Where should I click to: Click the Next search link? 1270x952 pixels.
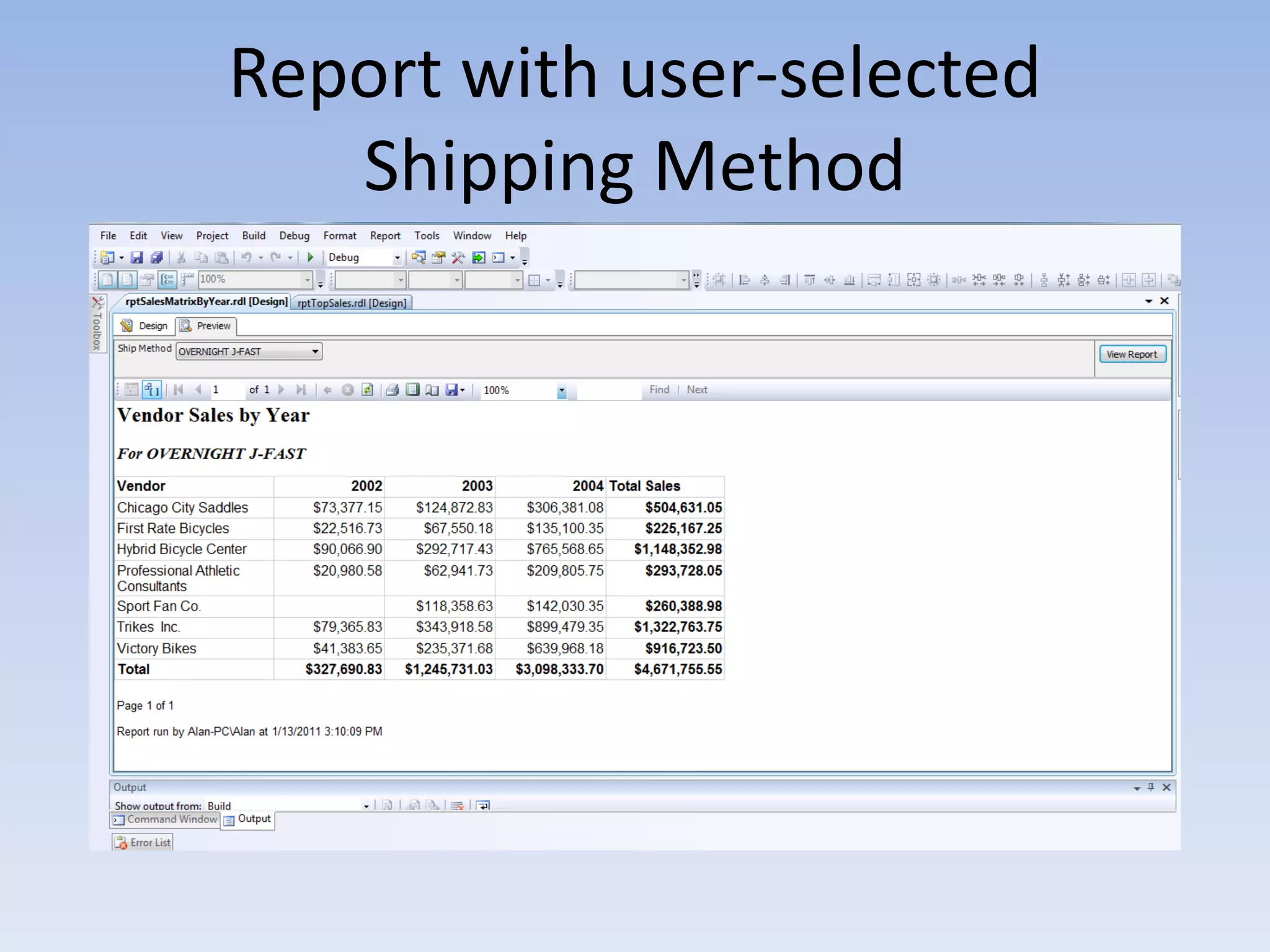point(697,389)
